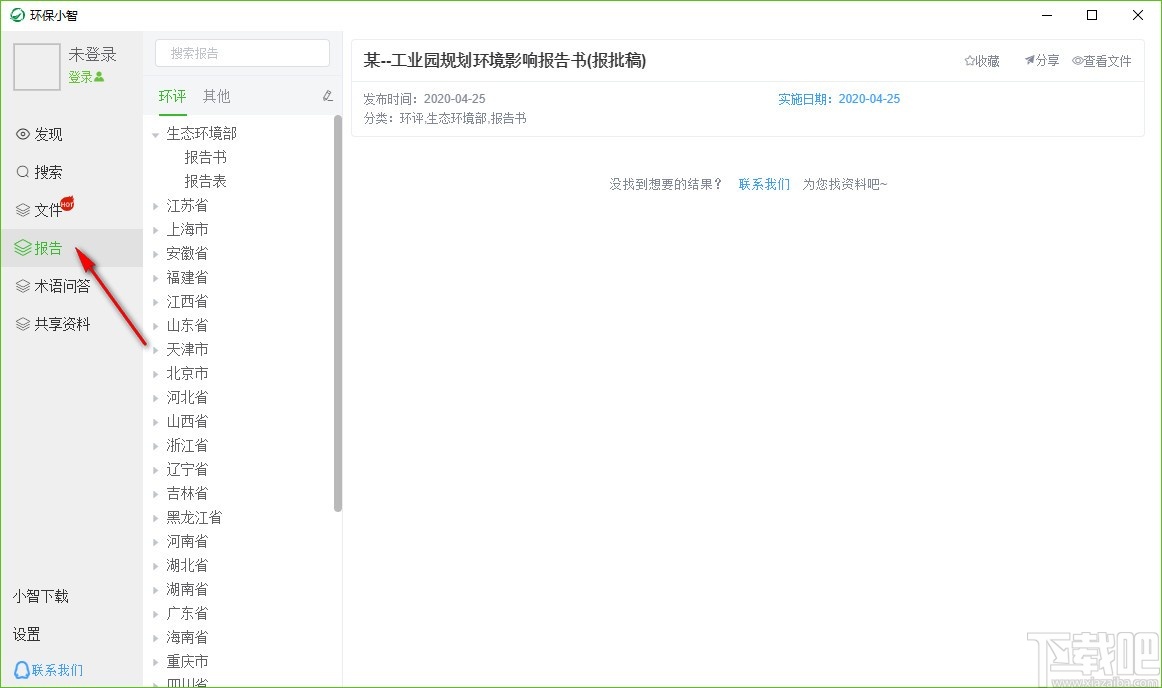1162x688 pixels.
Task: Open 查看文件 to view the report file
Action: (1102, 60)
